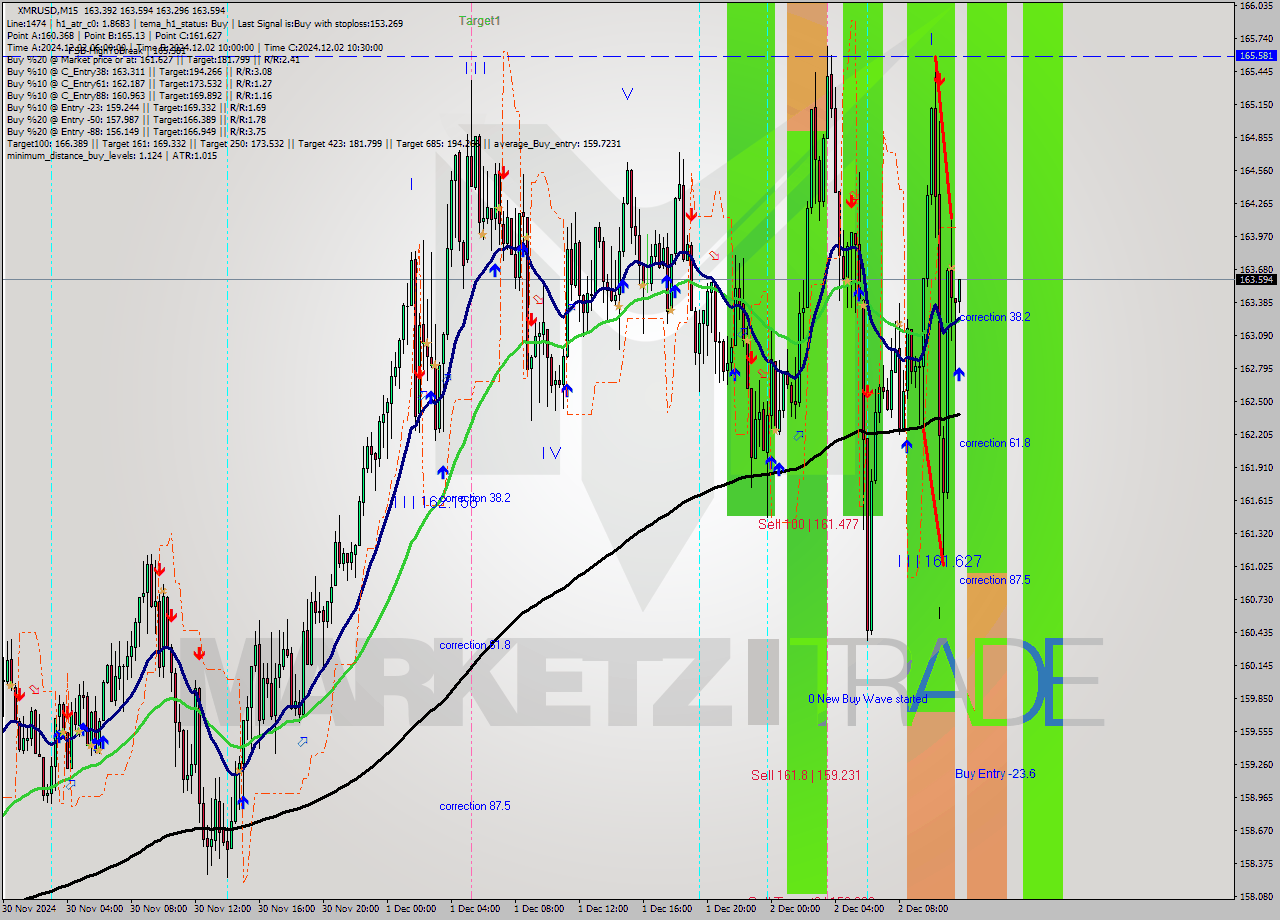The height and width of the screenshot is (920, 1280).
Task: Click the 163.090 price axis label
Action: (1256, 336)
